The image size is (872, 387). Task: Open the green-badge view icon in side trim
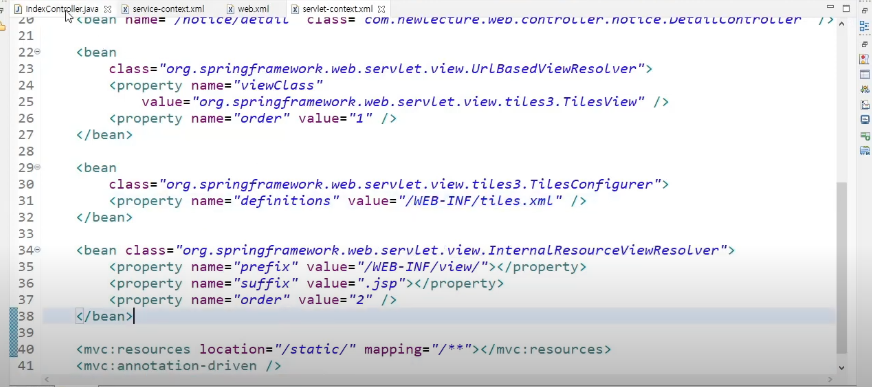click(x=865, y=135)
